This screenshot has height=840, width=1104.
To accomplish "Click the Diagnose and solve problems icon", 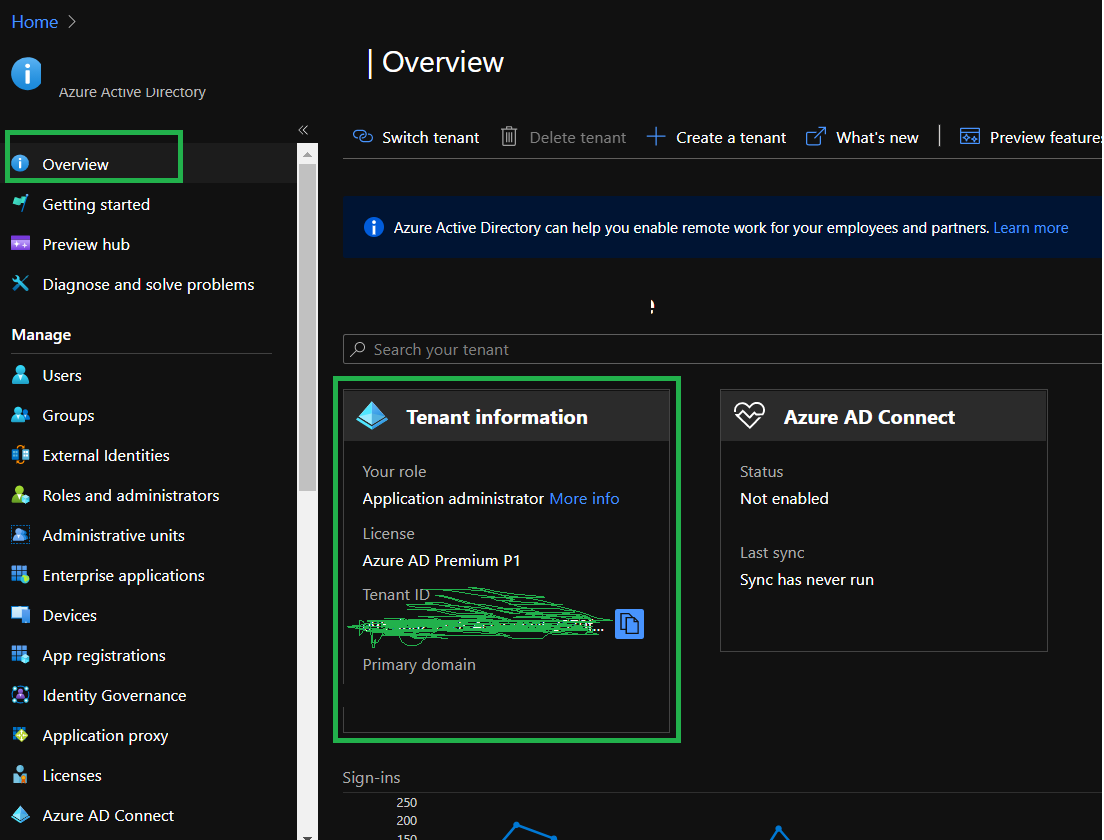I will pos(21,284).
